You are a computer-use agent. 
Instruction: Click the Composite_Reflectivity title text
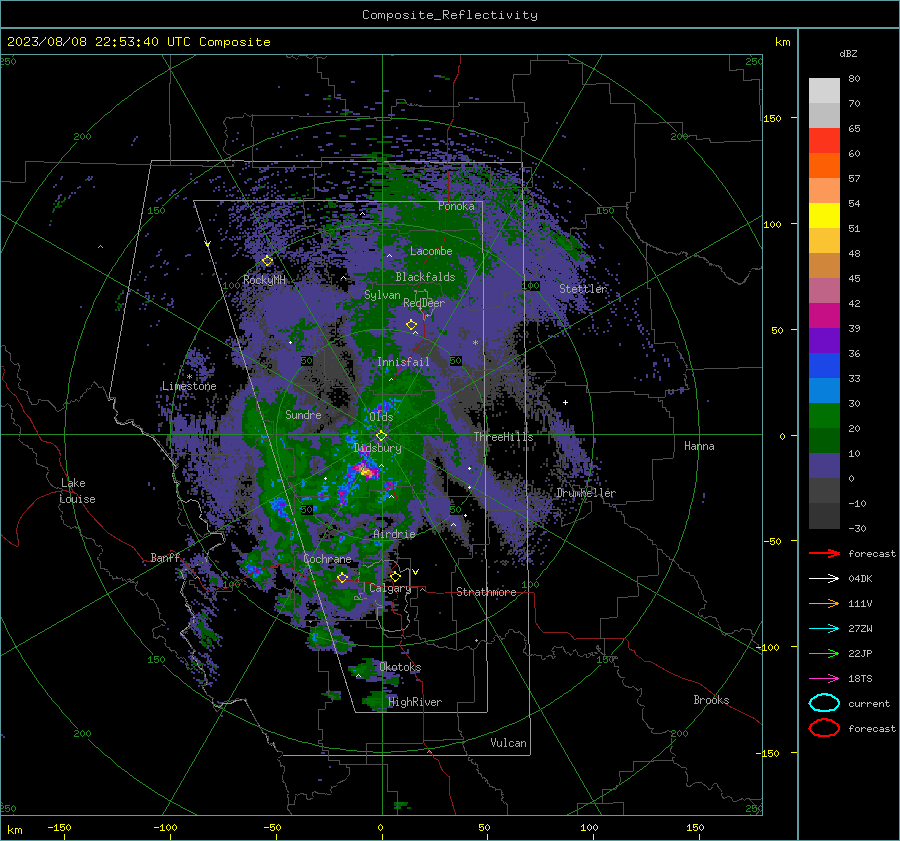coord(449,15)
